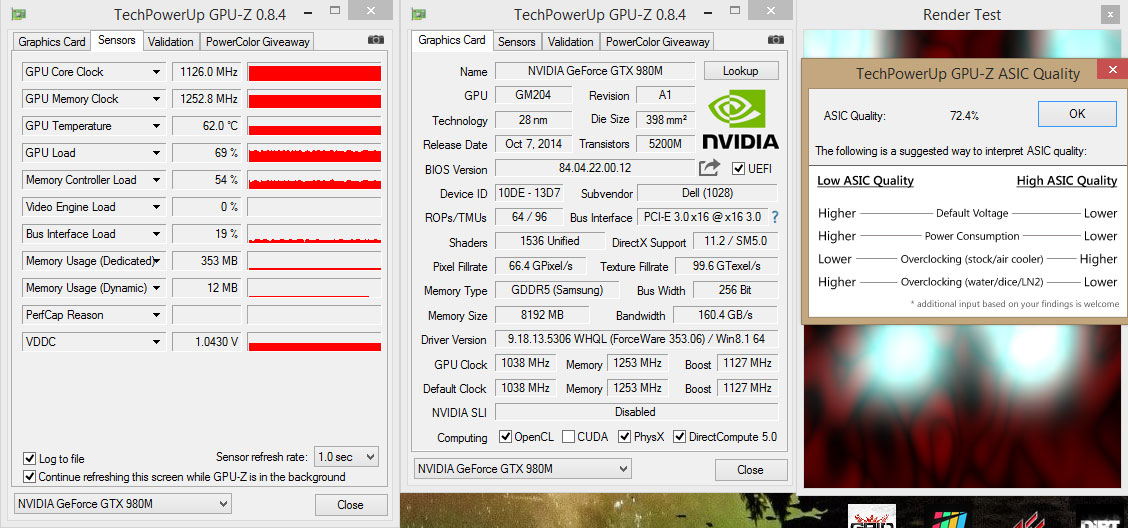Open VDDC sensor dropdown
Image resolution: width=1128 pixels, height=528 pixels.
coord(156,342)
